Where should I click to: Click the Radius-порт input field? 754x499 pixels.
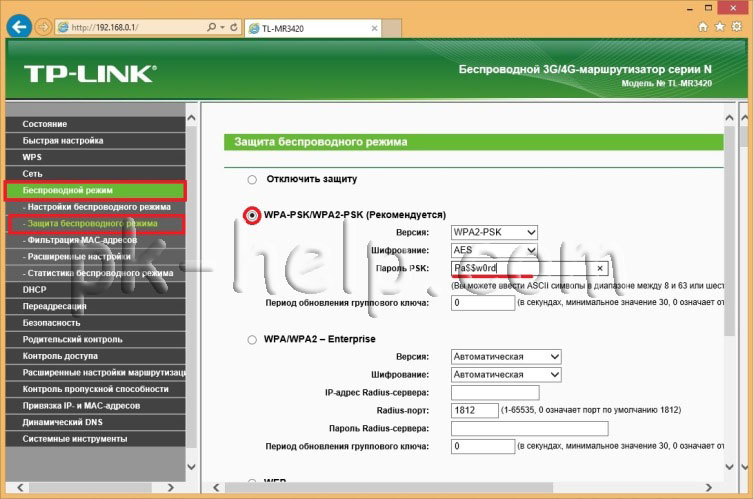point(475,410)
